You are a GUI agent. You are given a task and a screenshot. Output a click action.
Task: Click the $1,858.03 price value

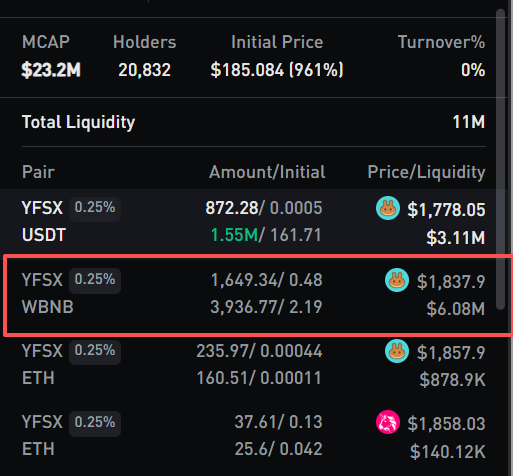click(x=446, y=424)
